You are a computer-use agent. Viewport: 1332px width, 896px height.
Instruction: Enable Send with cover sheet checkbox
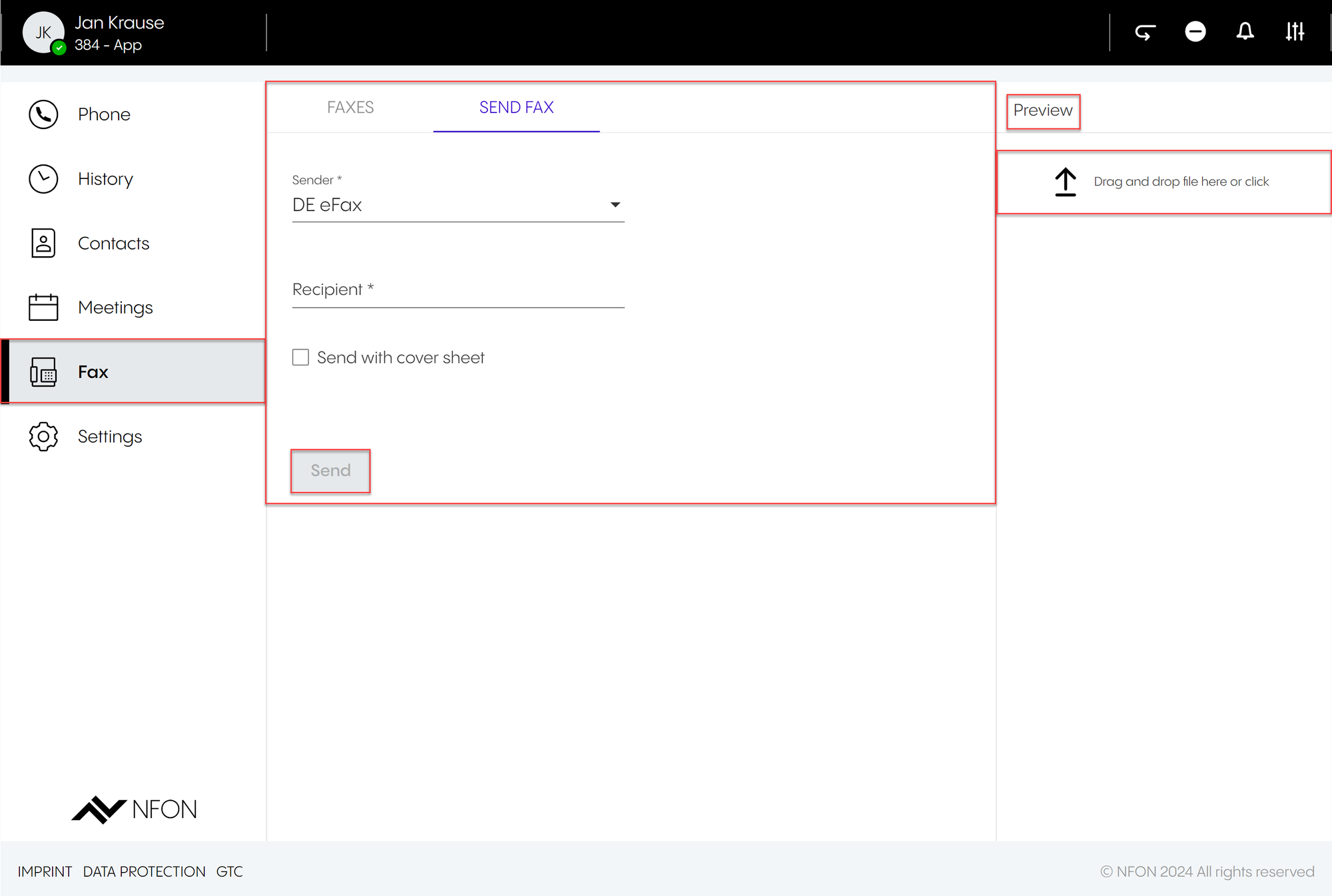pos(301,357)
